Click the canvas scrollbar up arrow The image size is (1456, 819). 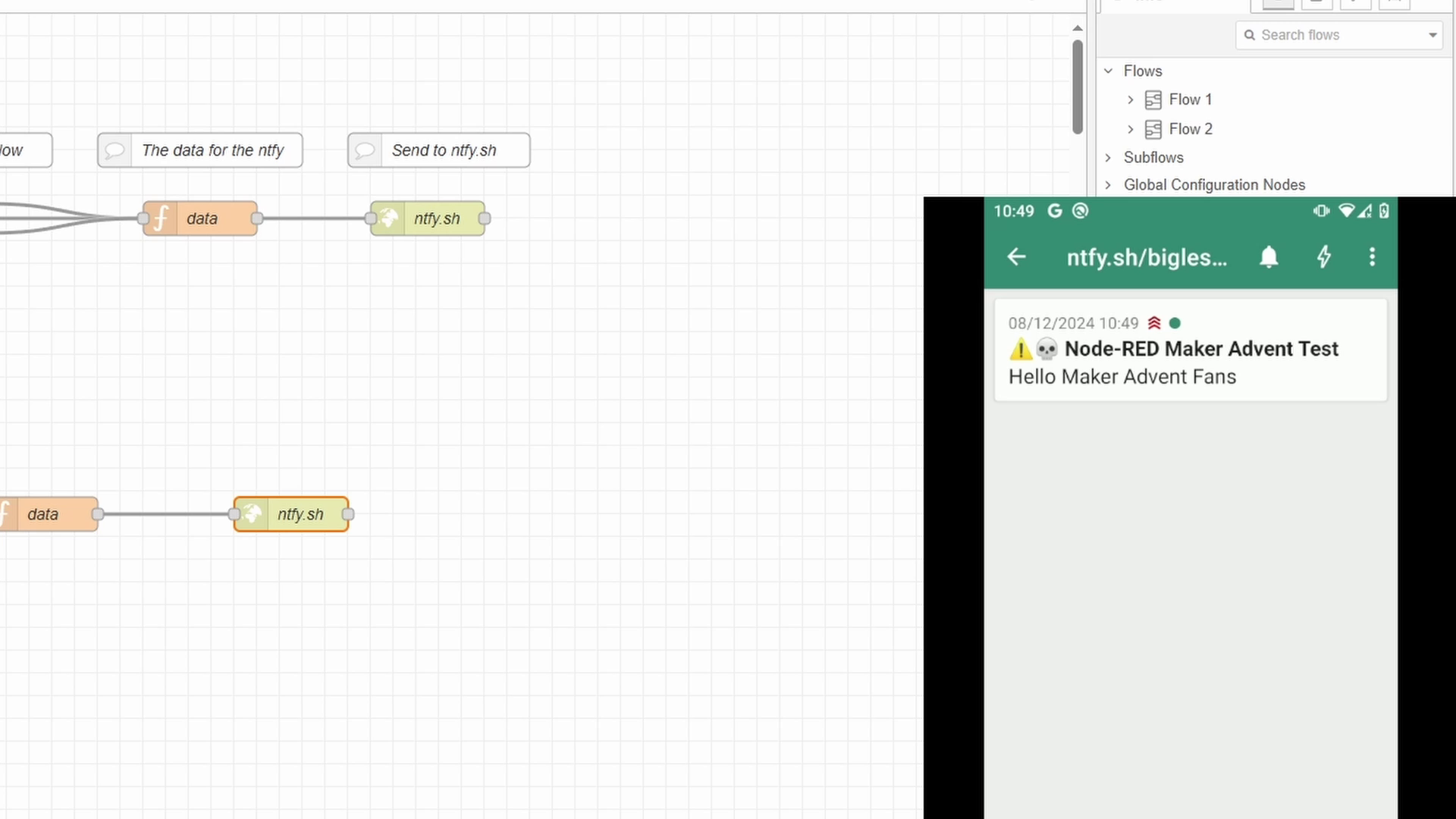[1077, 28]
